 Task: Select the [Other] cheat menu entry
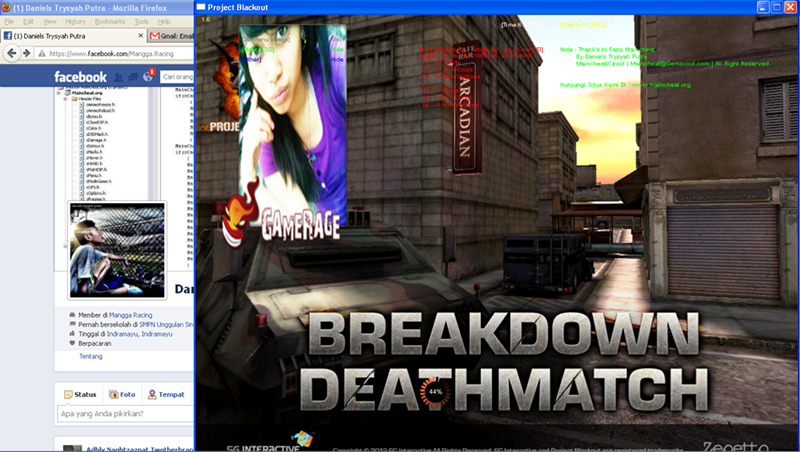click(252, 60)
